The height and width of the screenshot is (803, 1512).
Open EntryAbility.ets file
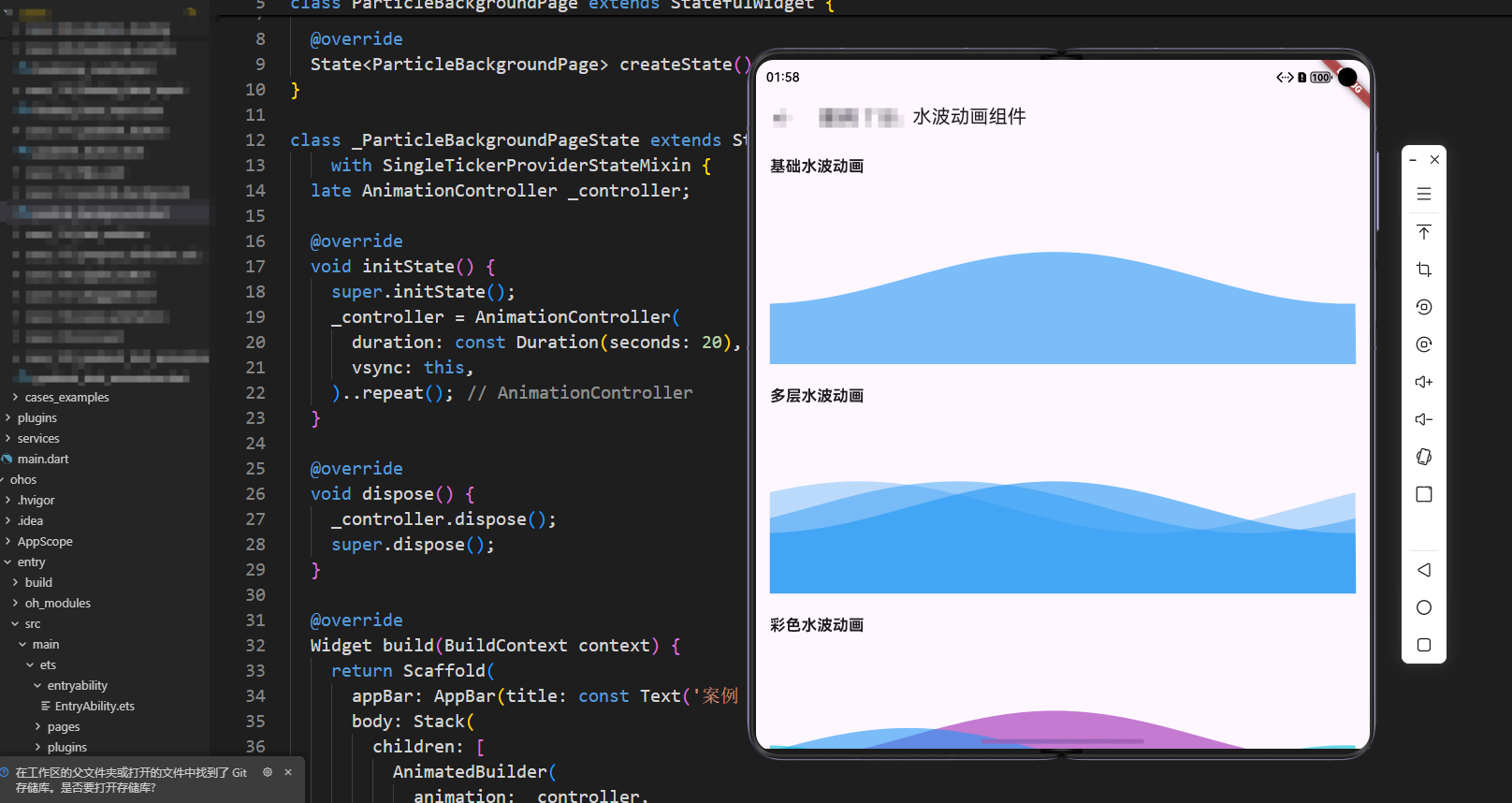(x=94, y=706)
